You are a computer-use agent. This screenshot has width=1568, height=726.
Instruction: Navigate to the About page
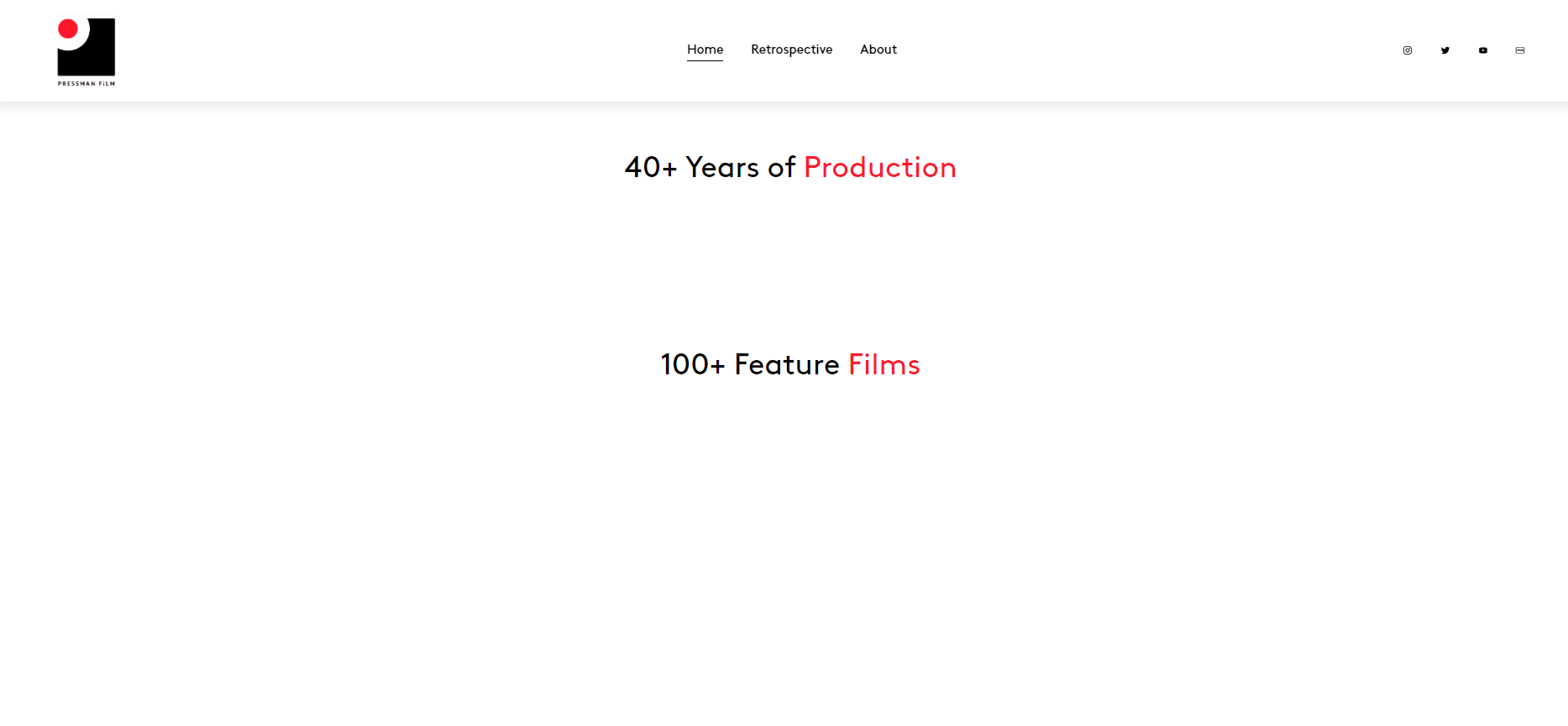click(x=878, y=50)
